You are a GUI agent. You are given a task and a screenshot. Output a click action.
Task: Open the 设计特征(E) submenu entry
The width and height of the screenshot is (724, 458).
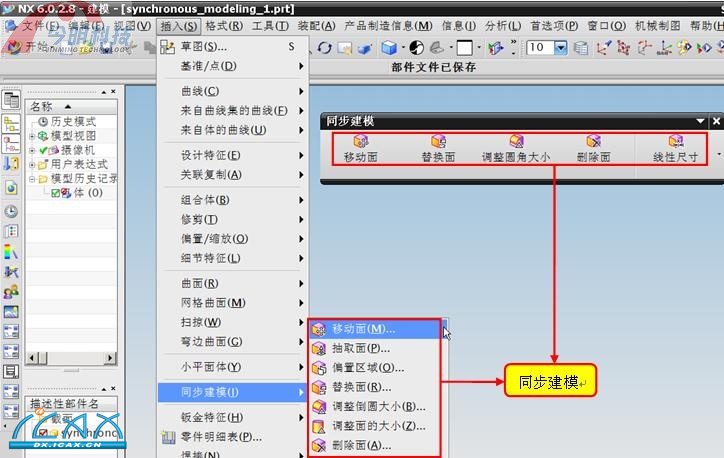coord(233,155)
